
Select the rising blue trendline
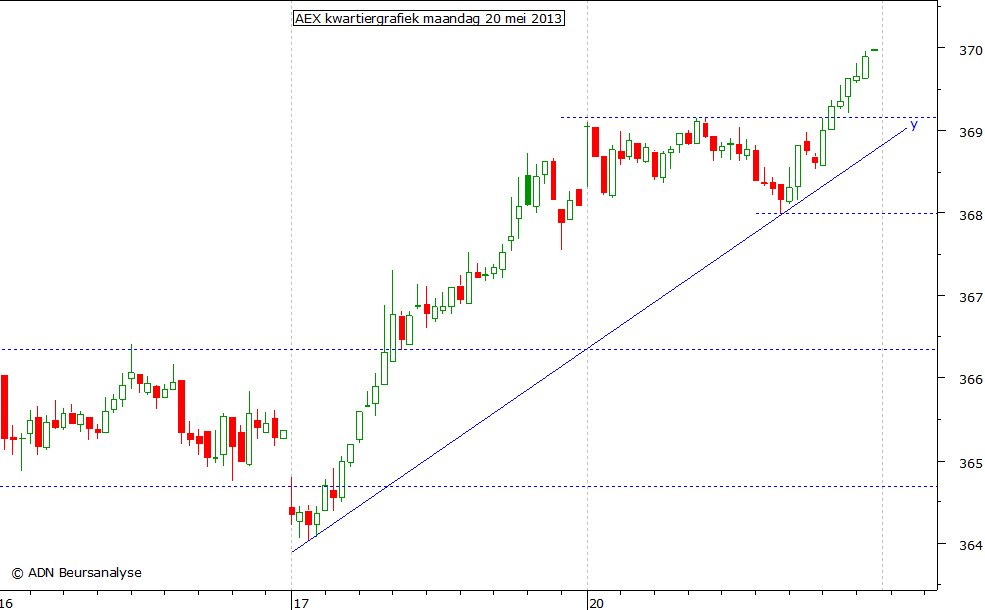600,340
